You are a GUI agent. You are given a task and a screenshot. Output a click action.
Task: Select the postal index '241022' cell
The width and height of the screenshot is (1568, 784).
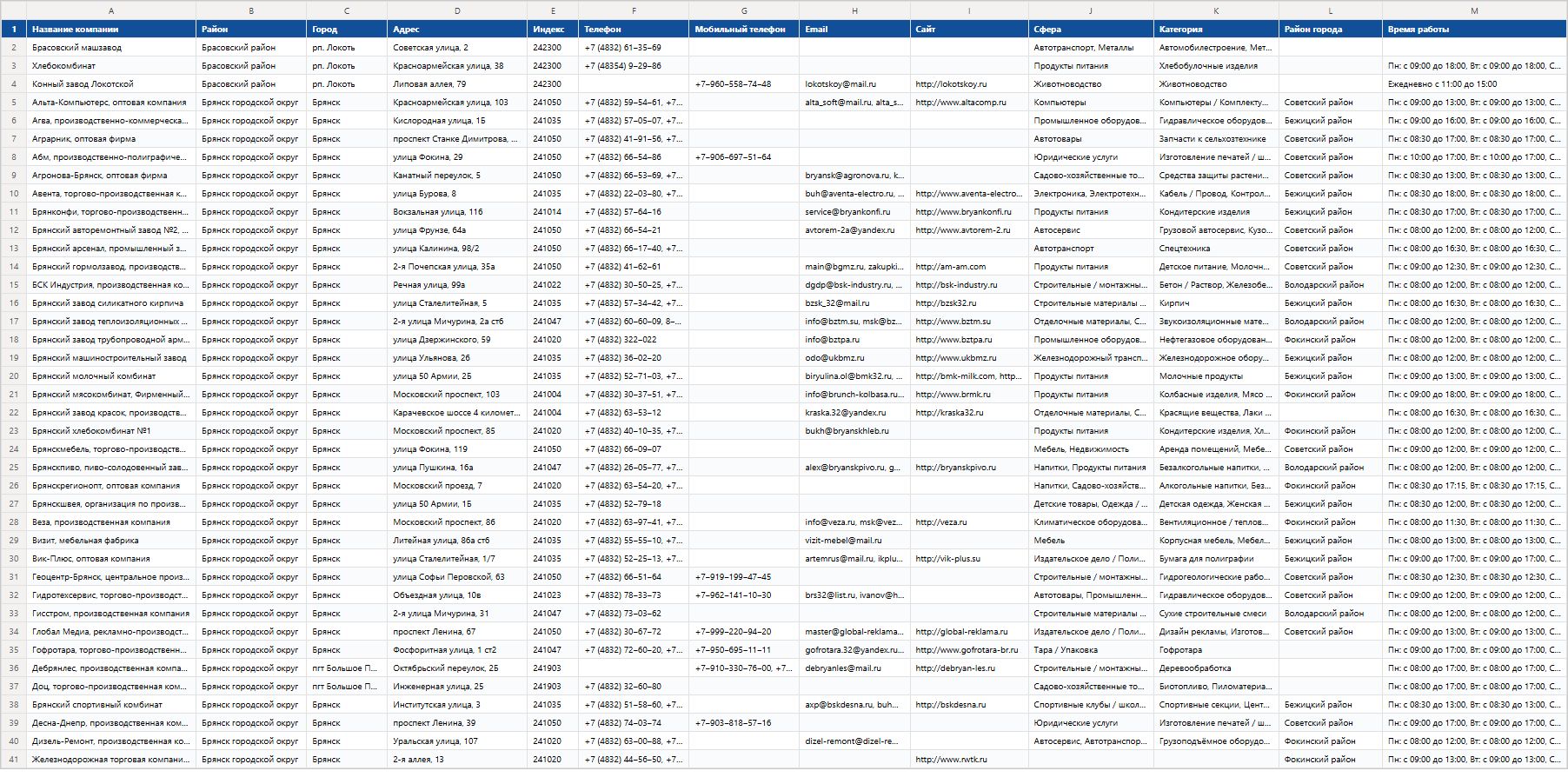[x=553, y=285]
